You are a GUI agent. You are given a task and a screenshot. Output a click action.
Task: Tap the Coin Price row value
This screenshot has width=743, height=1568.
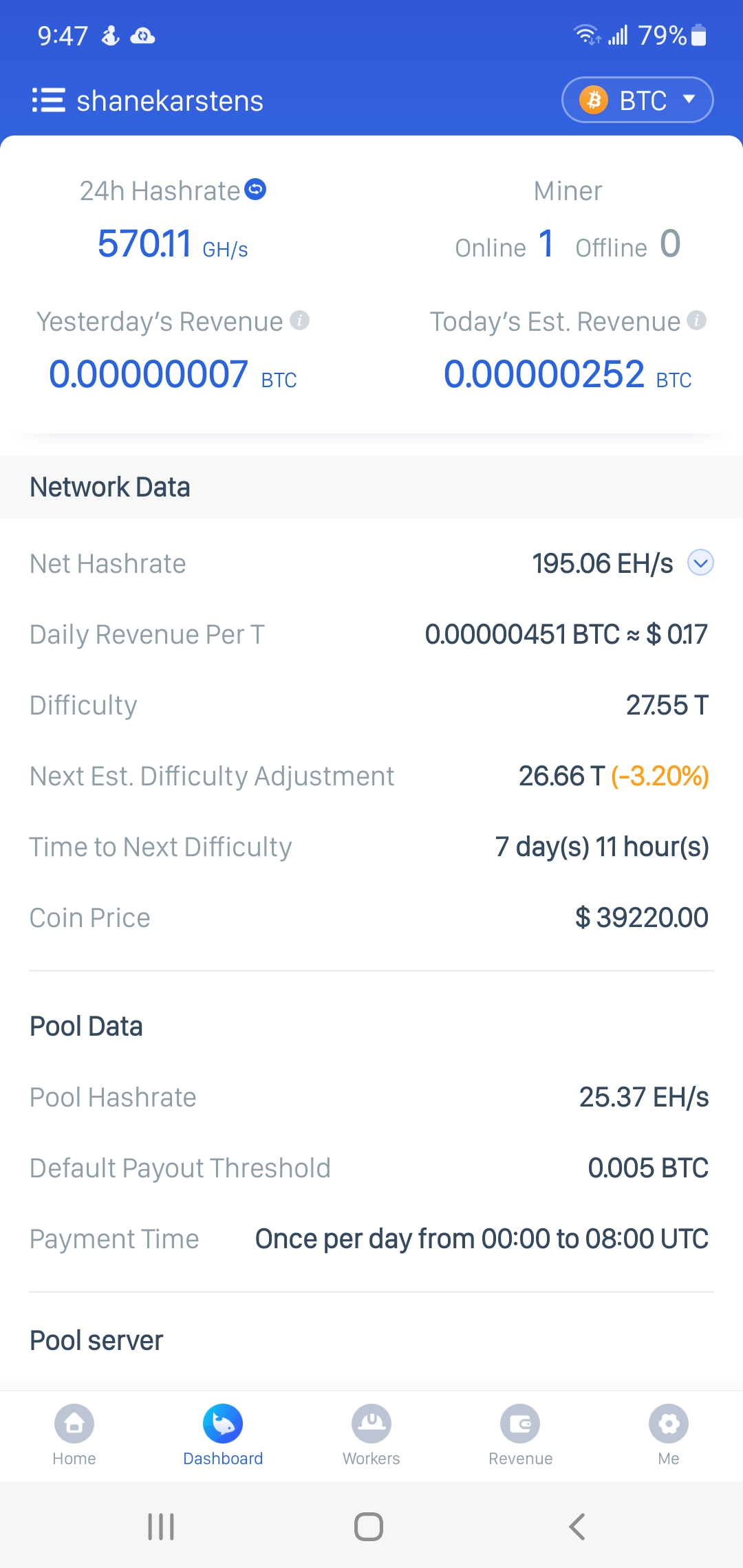(x=641, y=917)
